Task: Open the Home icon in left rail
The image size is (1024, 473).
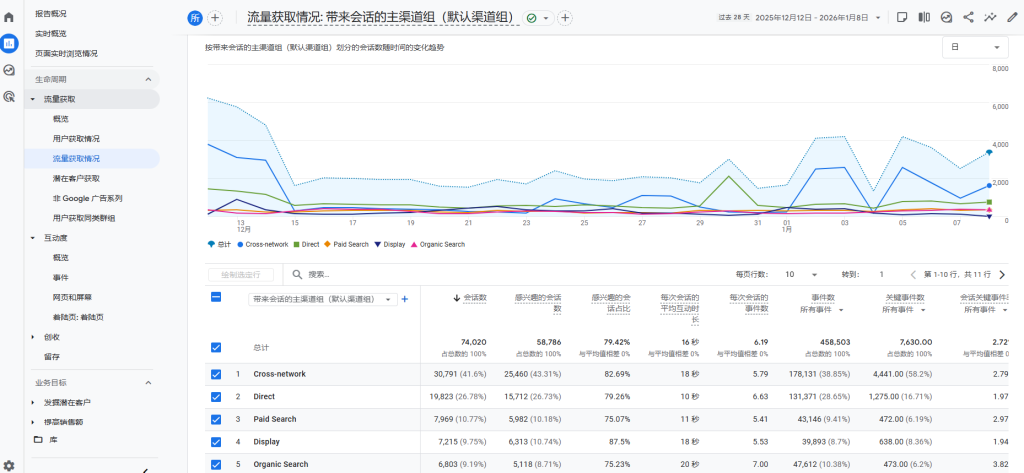Action: click(9, 17)
